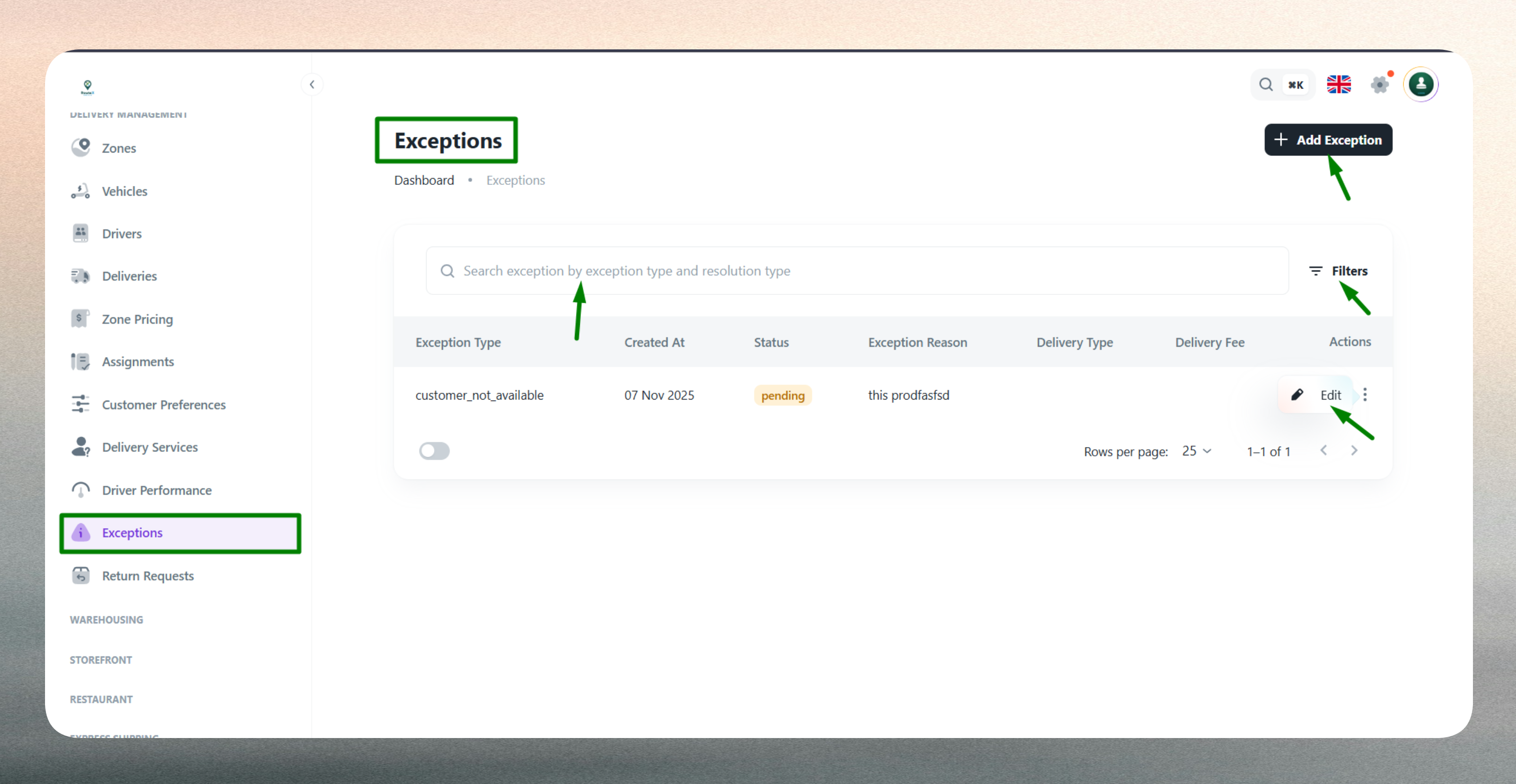Click the pending status badge
Viewport: 1516px width, 784px height.
tap(783, 395)
